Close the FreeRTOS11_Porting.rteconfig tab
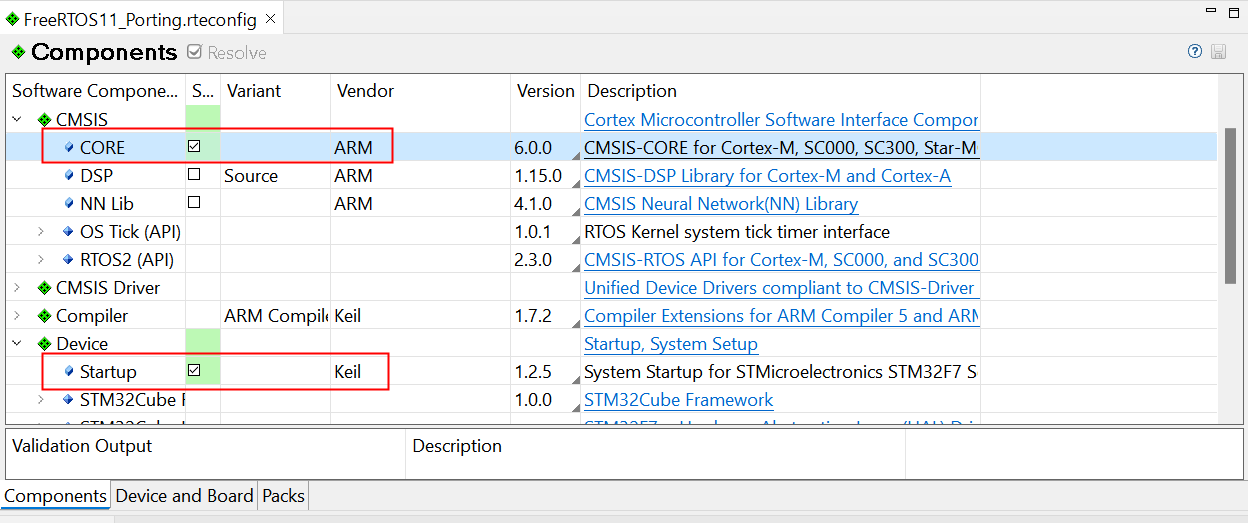 tap(270, 19)
